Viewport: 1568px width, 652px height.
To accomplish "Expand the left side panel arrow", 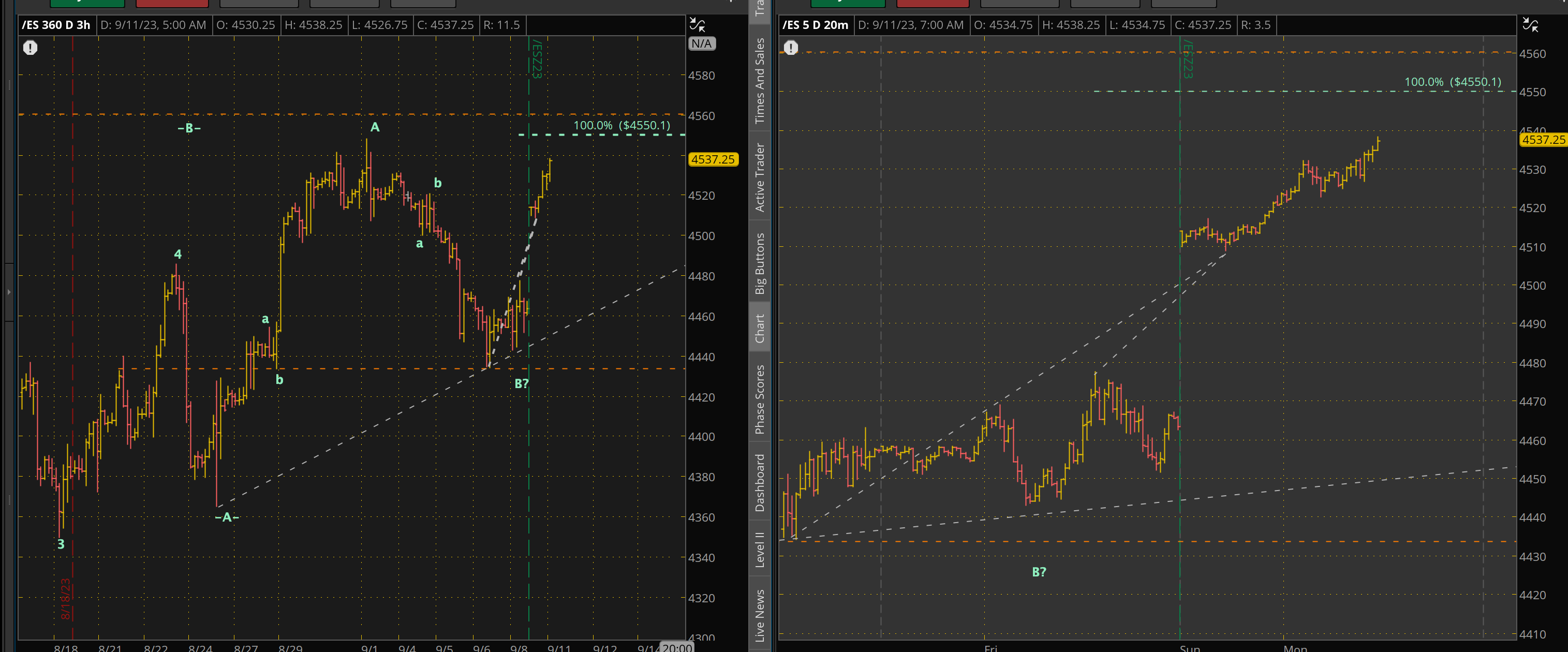I will (x=9, y=292).
